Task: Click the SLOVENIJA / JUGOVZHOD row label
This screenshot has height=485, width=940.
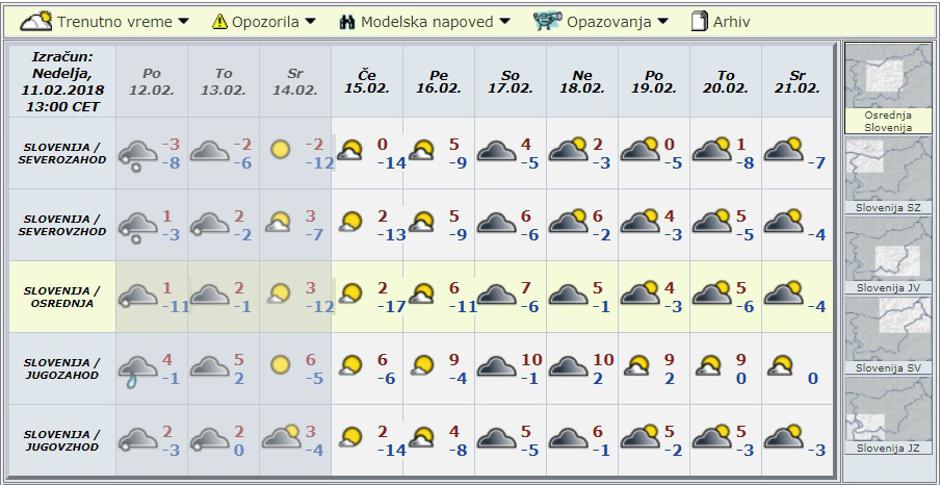Action: click(60, 440)
